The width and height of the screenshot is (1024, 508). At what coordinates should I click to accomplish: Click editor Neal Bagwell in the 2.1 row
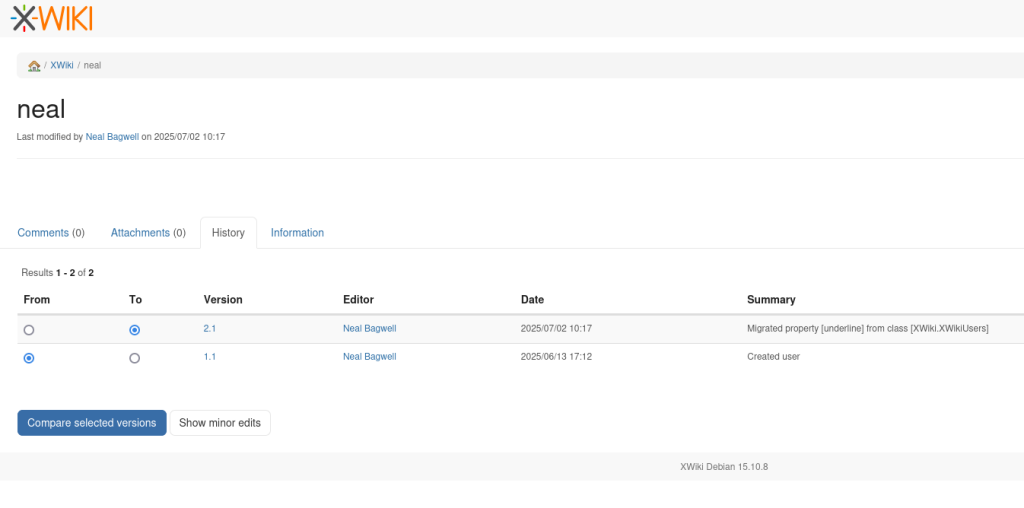[x=369, y=329]
